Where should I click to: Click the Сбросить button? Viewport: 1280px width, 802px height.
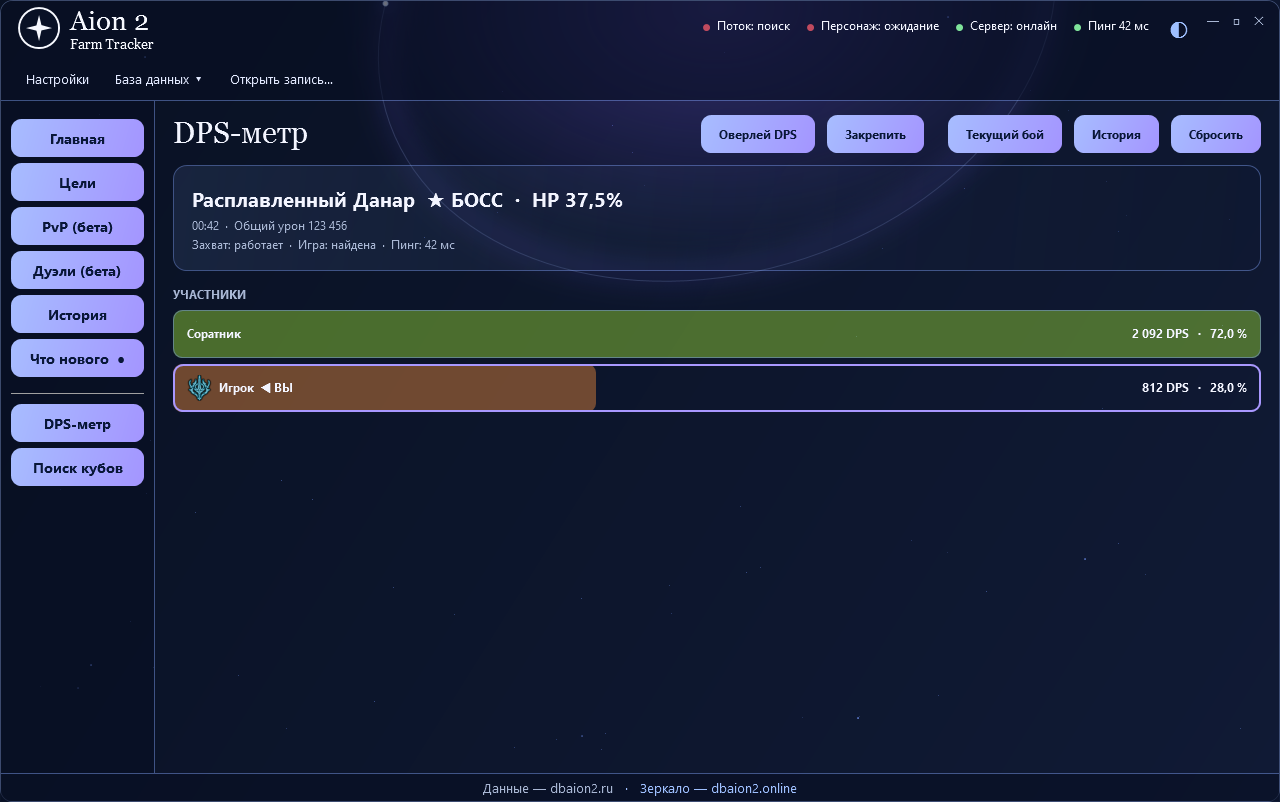tap(1216, 134)
